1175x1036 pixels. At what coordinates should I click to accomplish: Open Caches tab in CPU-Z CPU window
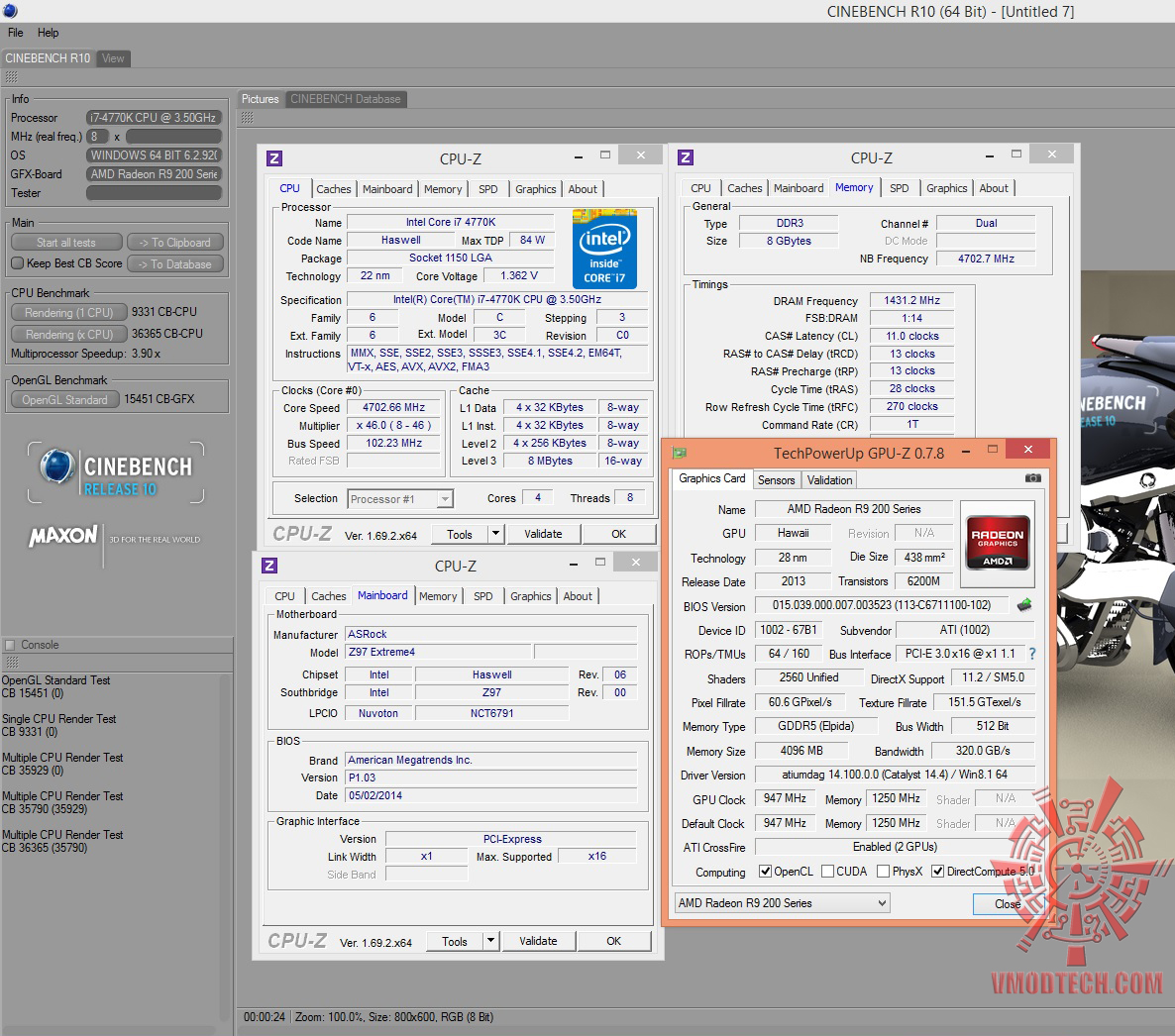tap(334, 189)
